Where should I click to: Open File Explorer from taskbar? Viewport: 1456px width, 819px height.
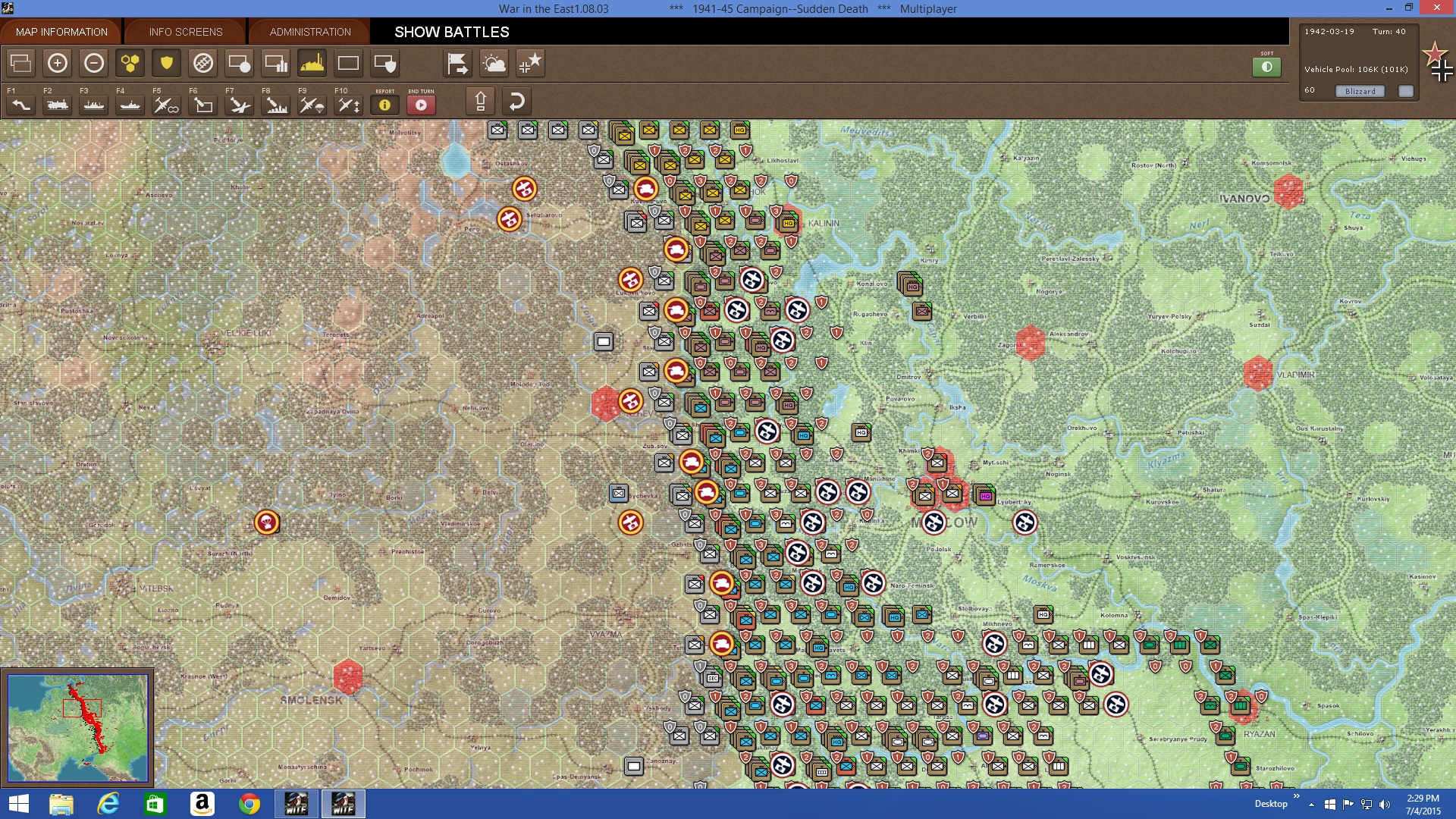[x=61, y=804]
